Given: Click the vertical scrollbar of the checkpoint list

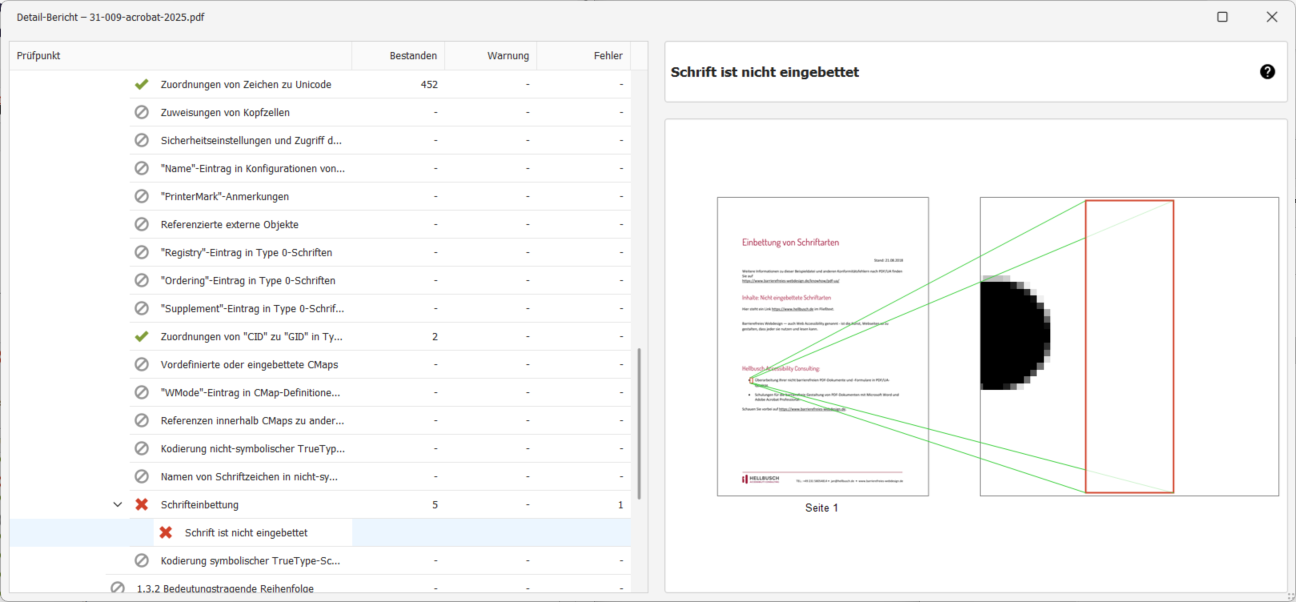Looking at the screenshot, I should pyautogui.click(x=639, y=420).
